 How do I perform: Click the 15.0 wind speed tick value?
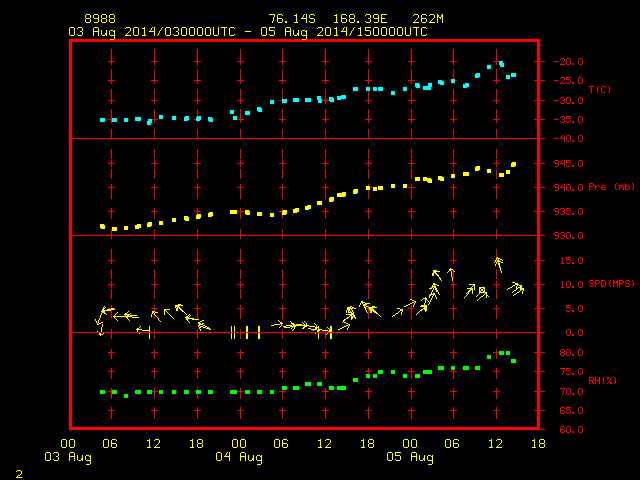(x=571, y=260)
